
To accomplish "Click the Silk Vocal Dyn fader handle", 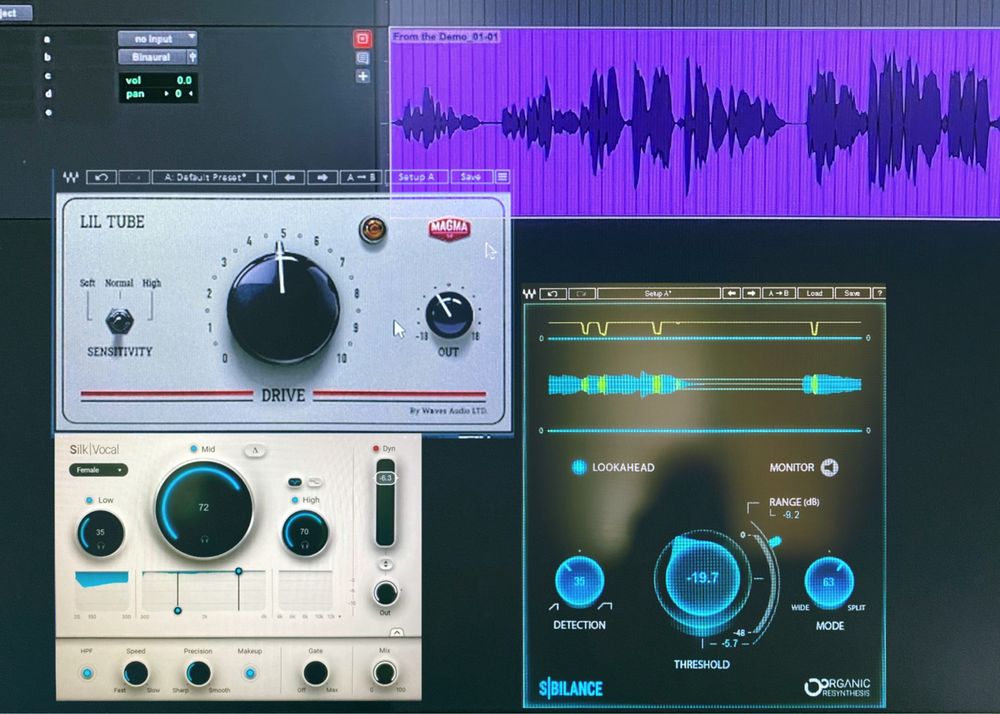I will 385,478.
